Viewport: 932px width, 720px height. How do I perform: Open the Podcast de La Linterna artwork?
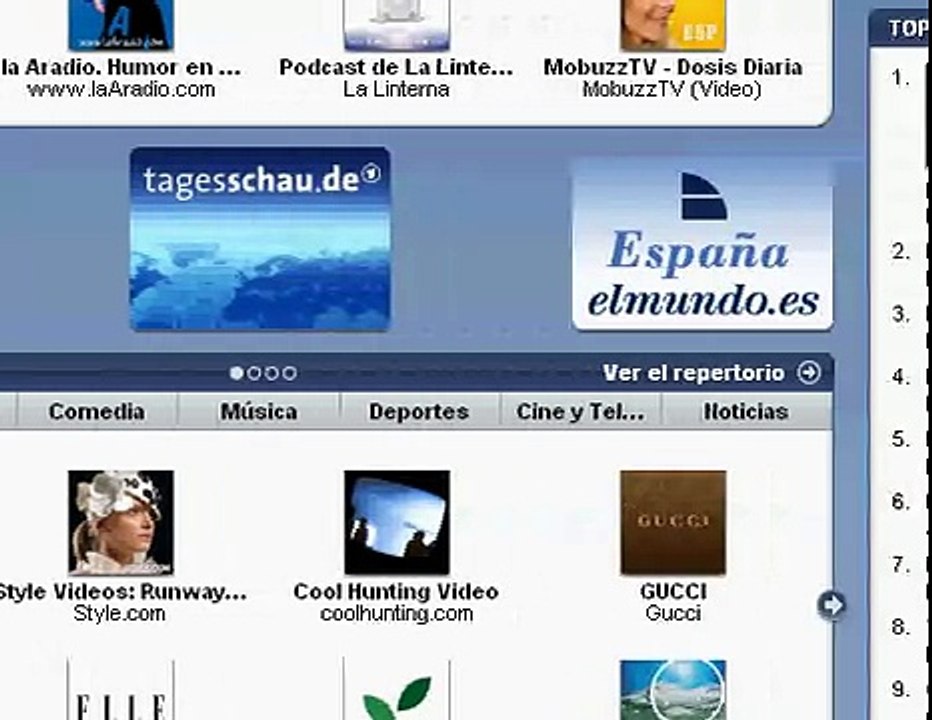point(396,24)
